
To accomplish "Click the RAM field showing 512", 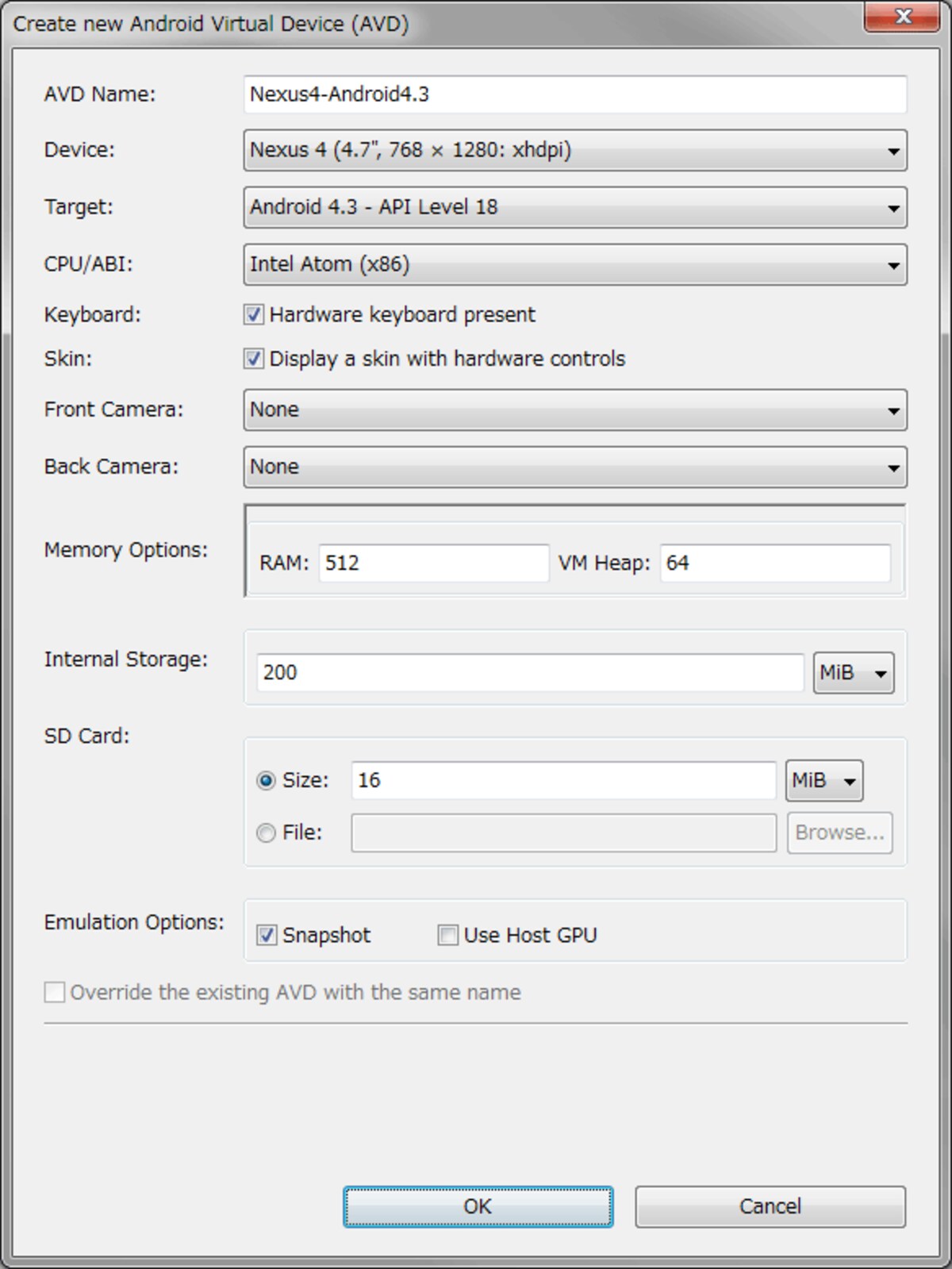I will tap(434, 563).
